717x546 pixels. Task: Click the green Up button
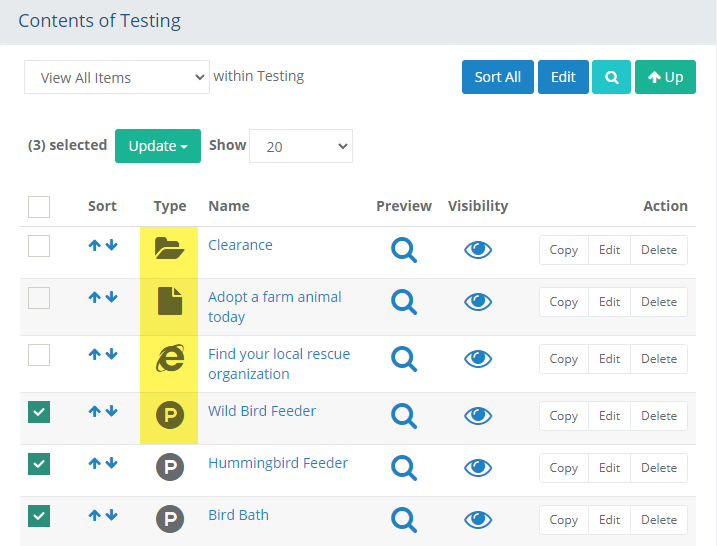[x=665, y=77]
